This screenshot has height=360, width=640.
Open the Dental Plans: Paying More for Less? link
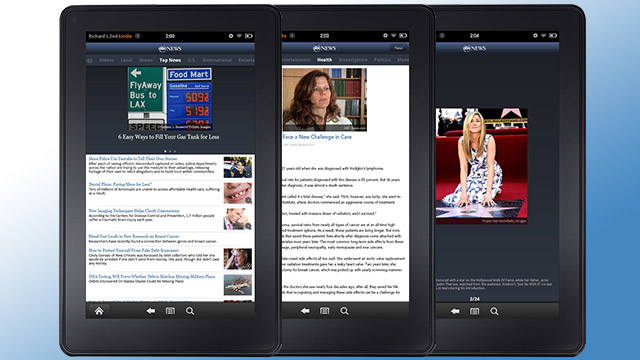tap(120, 184)
